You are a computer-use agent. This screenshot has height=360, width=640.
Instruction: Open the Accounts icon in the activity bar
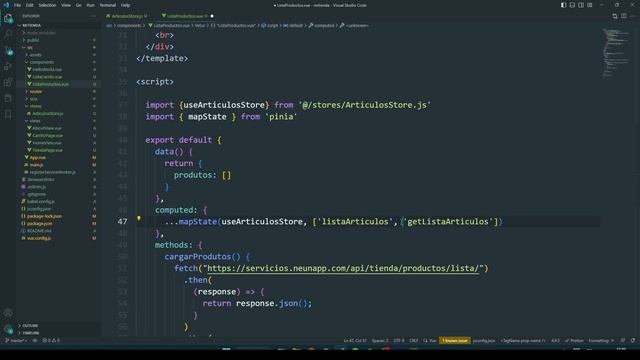click(x=8, y=313)
